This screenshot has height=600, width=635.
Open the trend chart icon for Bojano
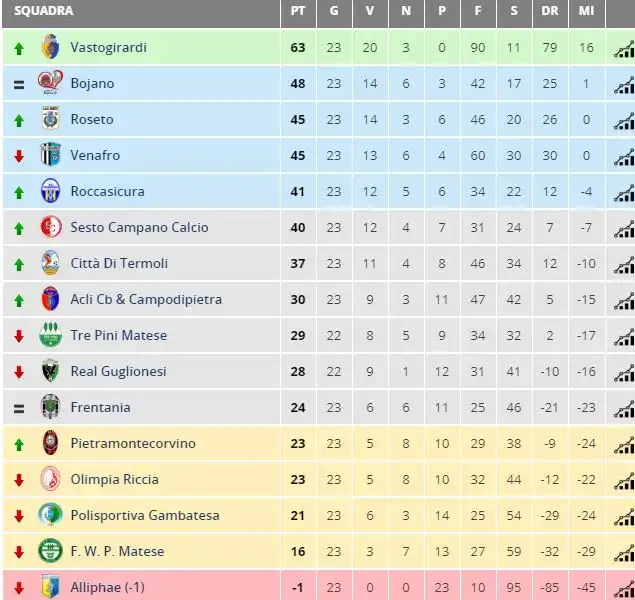pyautogui.click(x=624, y=85)
